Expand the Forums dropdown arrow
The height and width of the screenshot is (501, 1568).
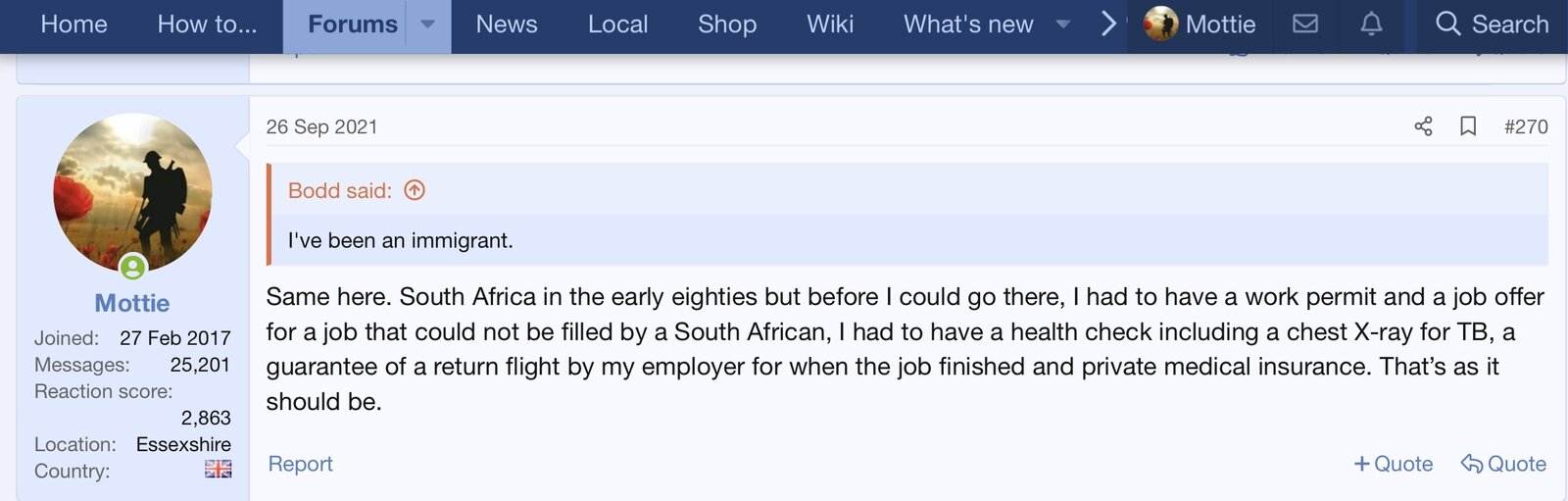click(428, 25)
